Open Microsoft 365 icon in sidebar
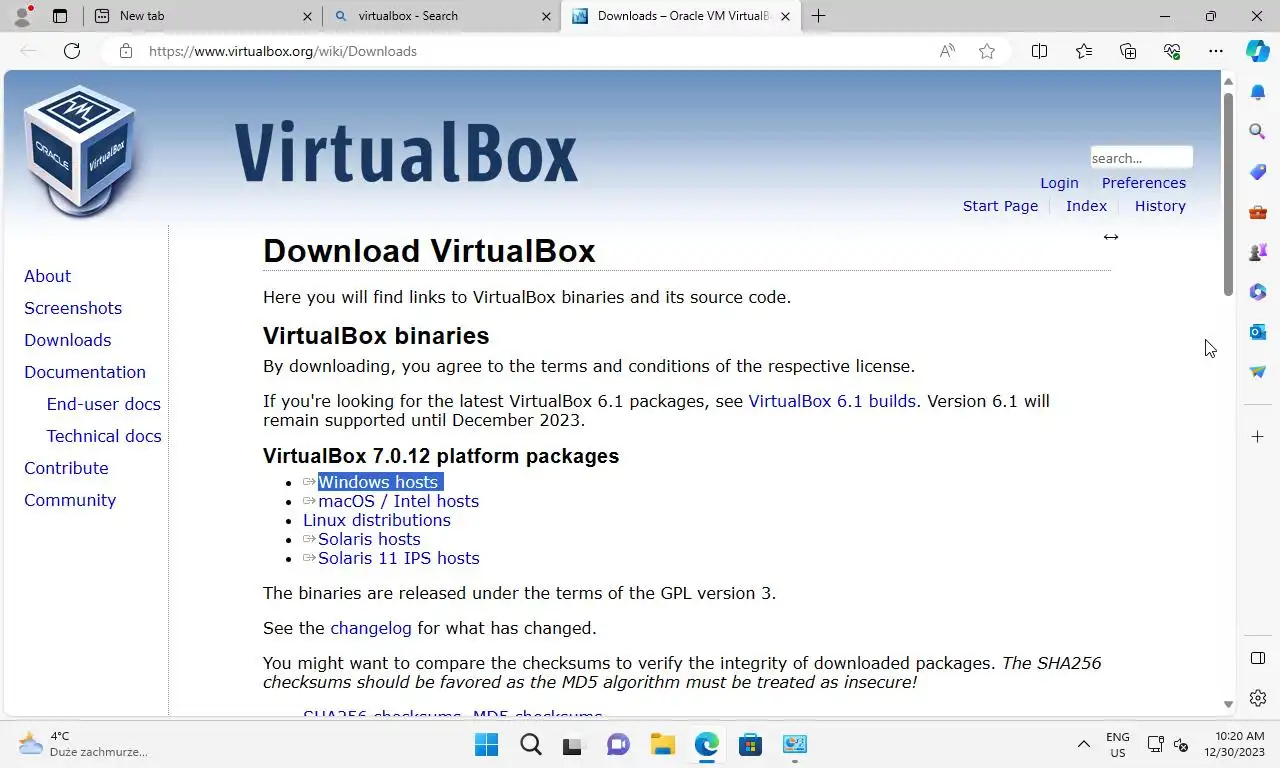1280x768 pixels. pyautogui.click(x=1258, y=292)
